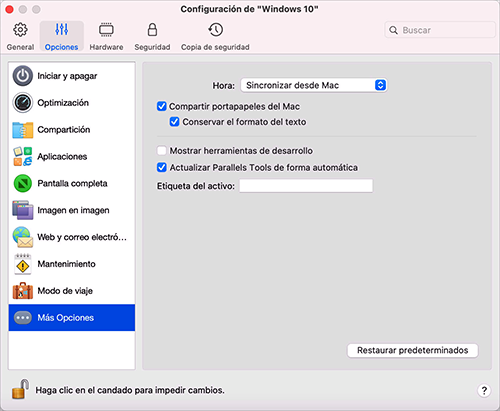Click the padlock to prevent changes
The height and width of the screenshot is (411, 500).
tap(20, 389)
